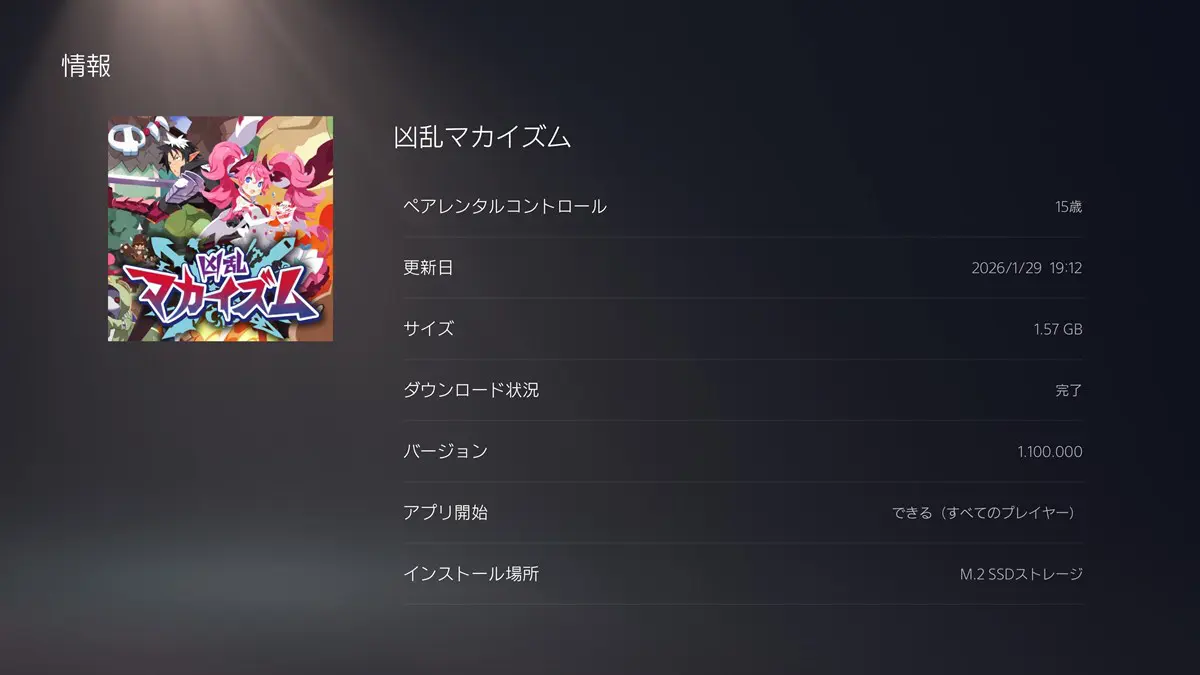
Task: Select the インストール場所 row
Action: tap(743, 574)
